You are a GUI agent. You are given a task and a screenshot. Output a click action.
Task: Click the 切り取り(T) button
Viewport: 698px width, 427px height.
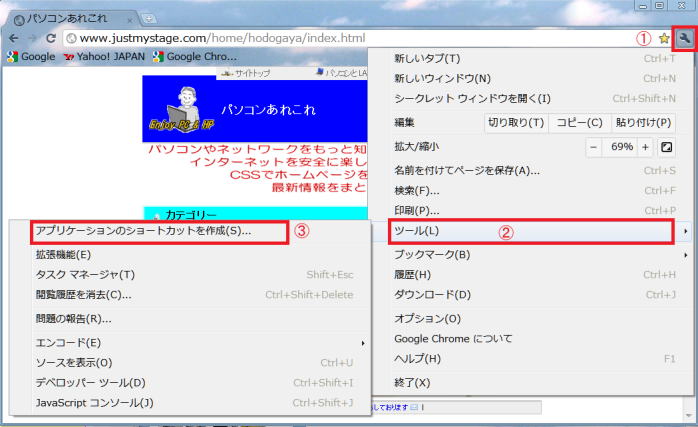[516, 123]
